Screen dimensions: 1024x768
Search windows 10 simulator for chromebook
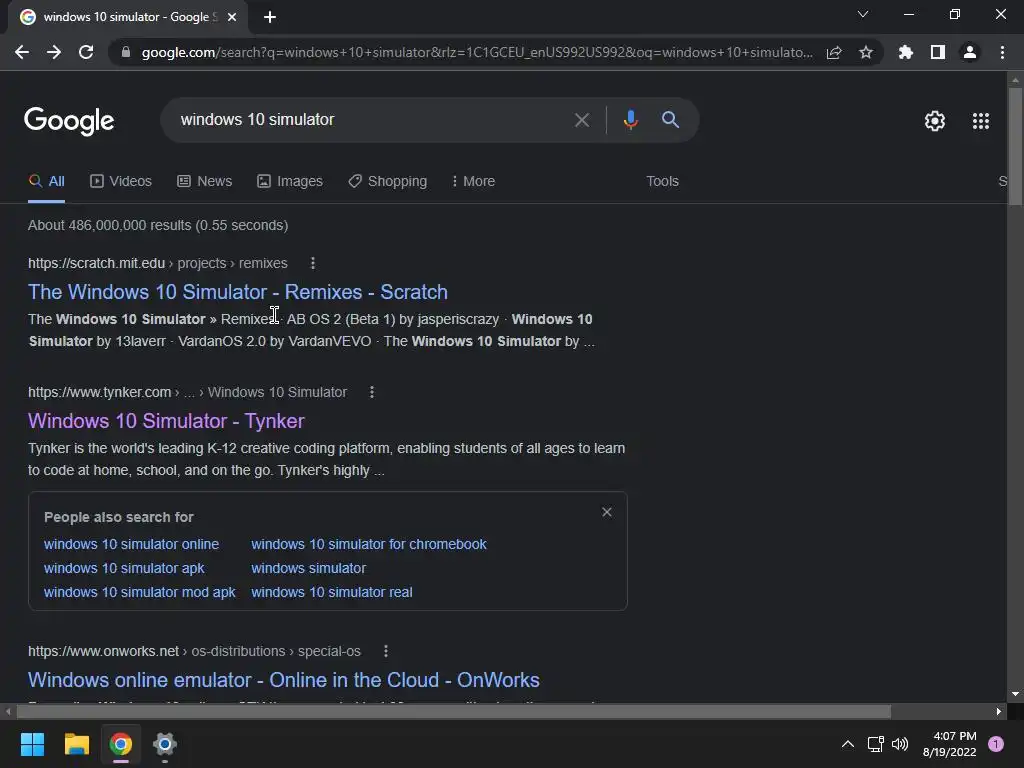click(x=369, y=544)
